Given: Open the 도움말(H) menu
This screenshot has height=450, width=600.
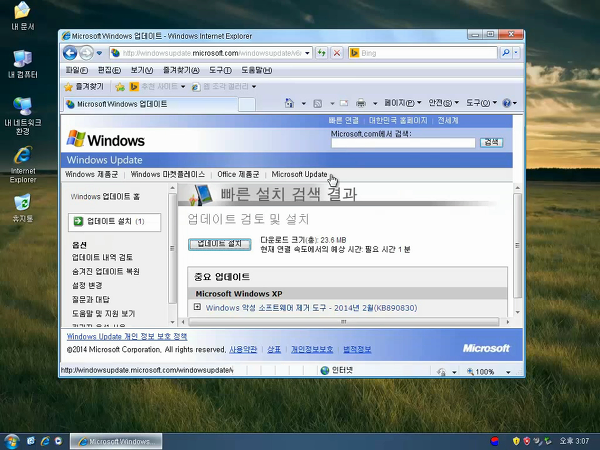Looking at the screenshot, I should (x=256, y=70).
